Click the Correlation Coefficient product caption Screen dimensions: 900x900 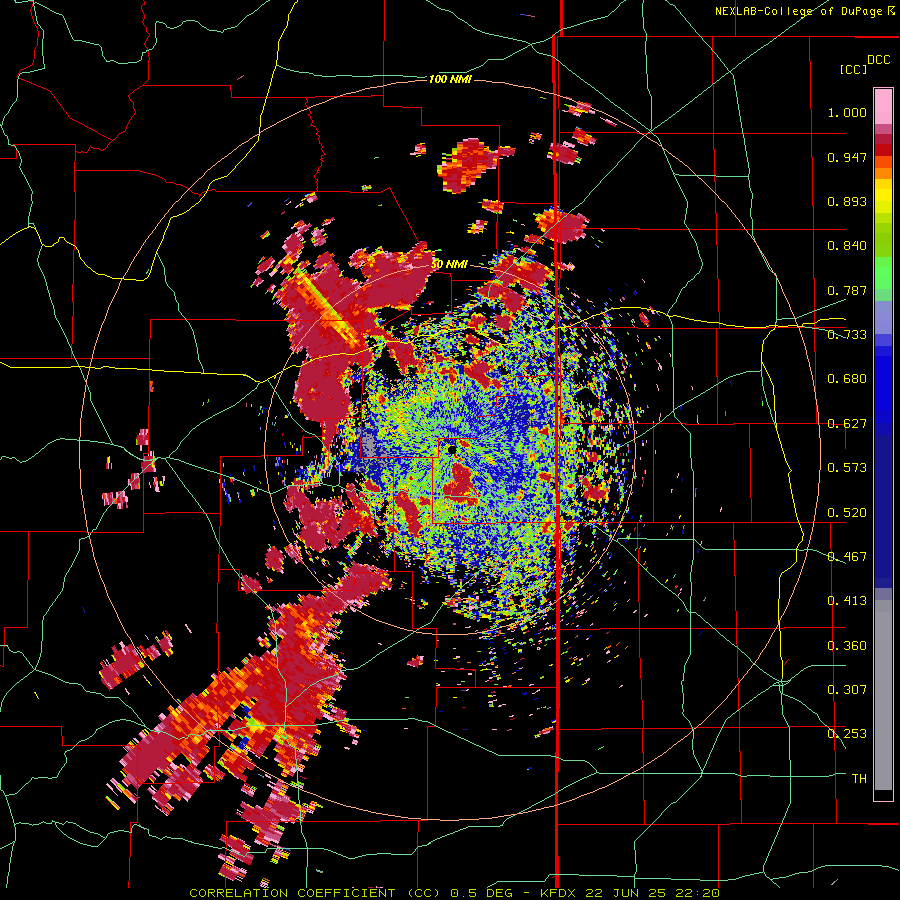click(x=454, y=893)
